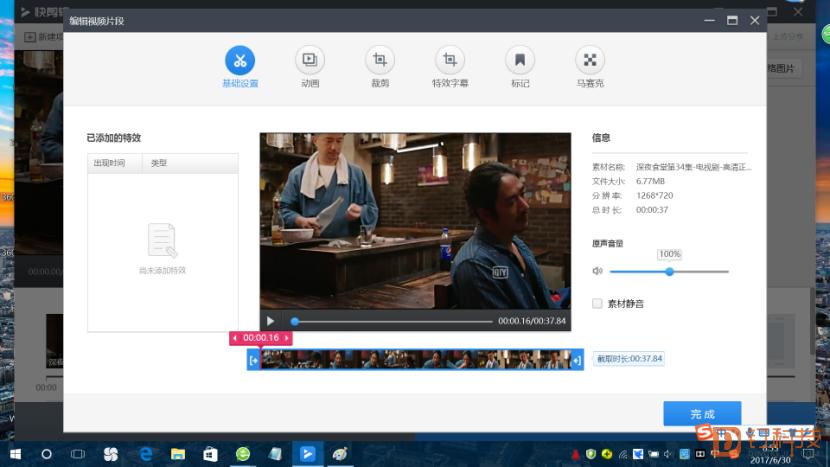Click the total duration value 00:00:37
The height and width of the screenshot is (467, 830).
652,210
